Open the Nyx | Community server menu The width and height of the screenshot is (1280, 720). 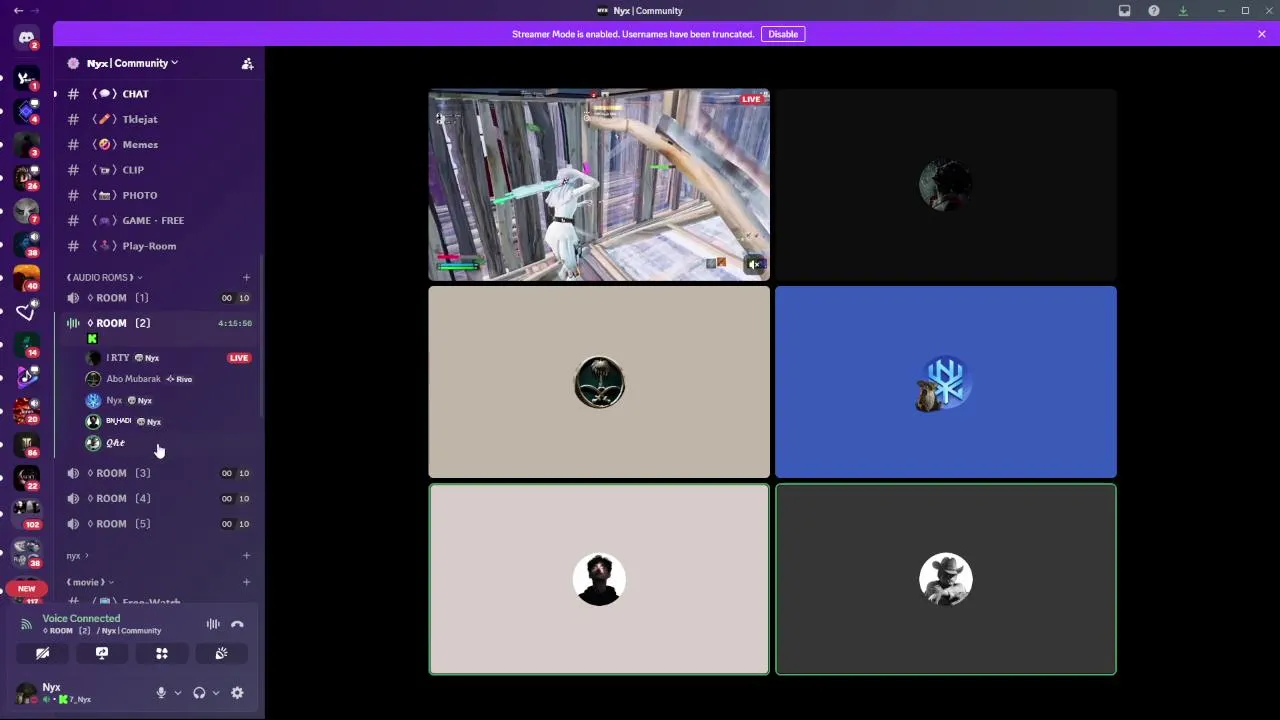pos(132,63)
